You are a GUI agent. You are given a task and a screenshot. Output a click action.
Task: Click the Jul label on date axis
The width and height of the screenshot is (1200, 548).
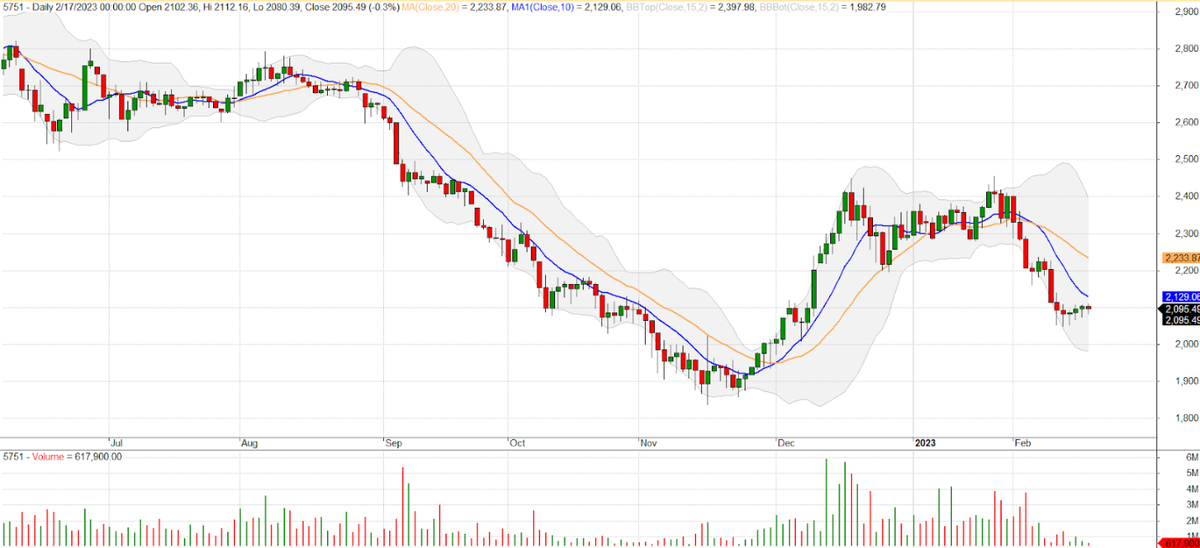click(x=115, y=441)
